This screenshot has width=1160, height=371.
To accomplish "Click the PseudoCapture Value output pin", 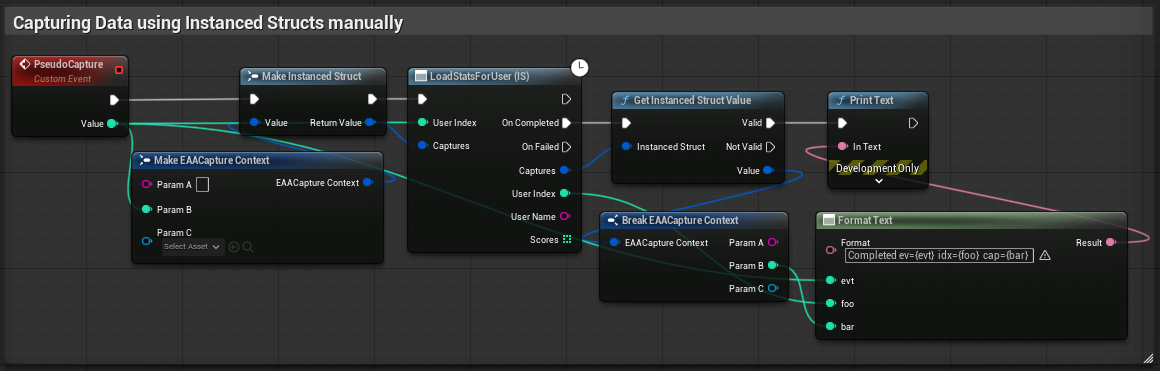I will (x=112, y=123).
